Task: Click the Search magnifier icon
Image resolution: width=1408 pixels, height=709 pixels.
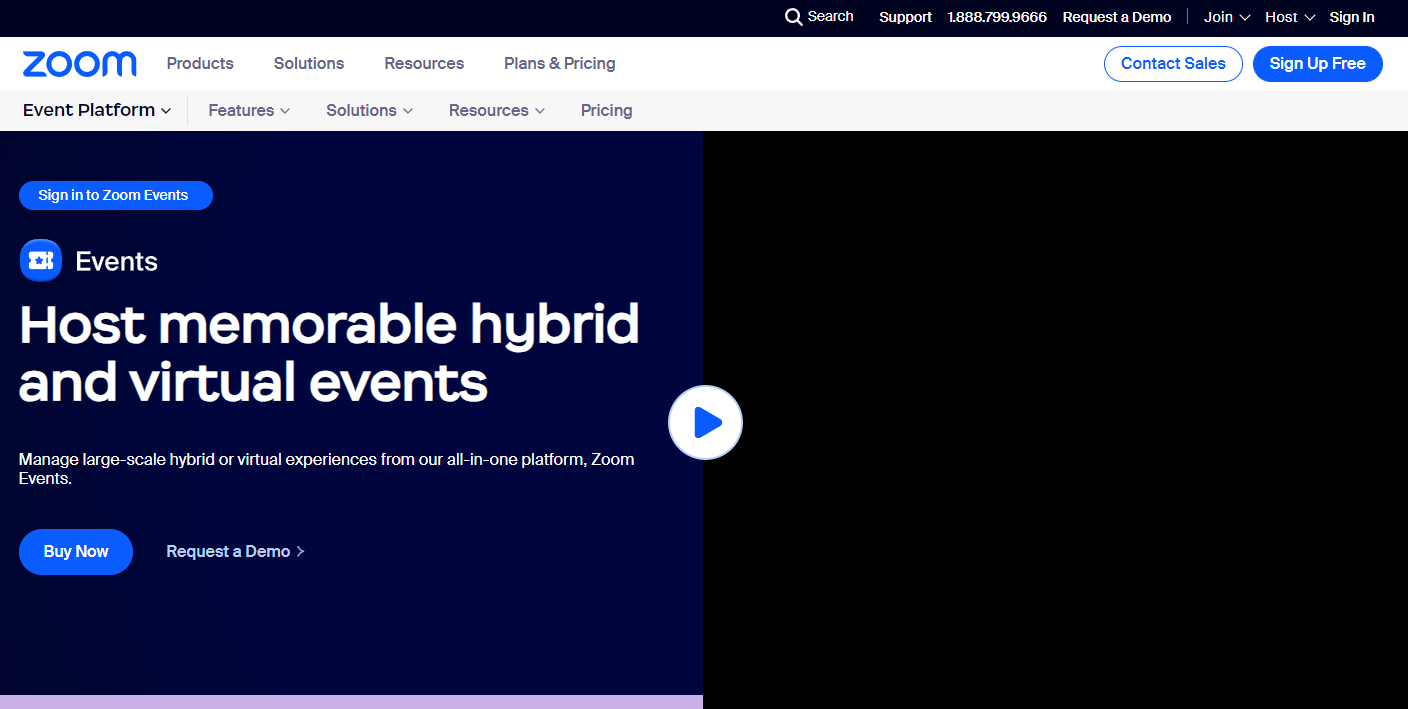Action: (794, 17)
